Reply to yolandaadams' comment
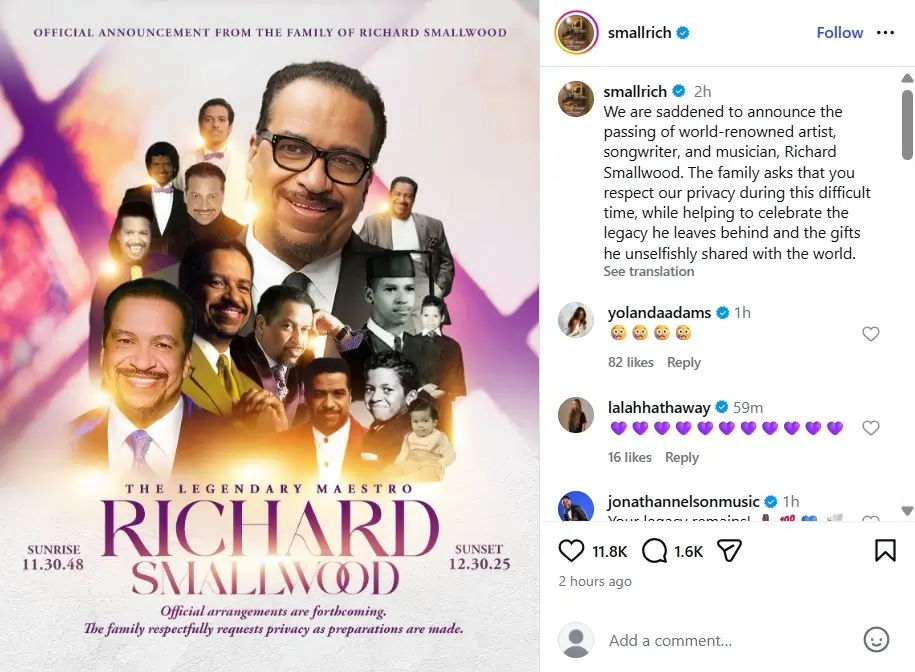 pyautogui.click(x=683, y=362)
